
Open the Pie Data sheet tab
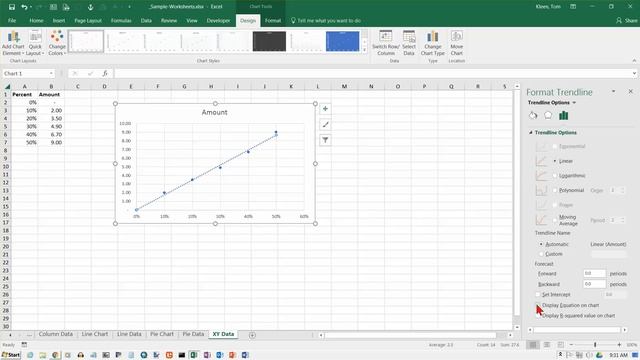click(193, 334)
